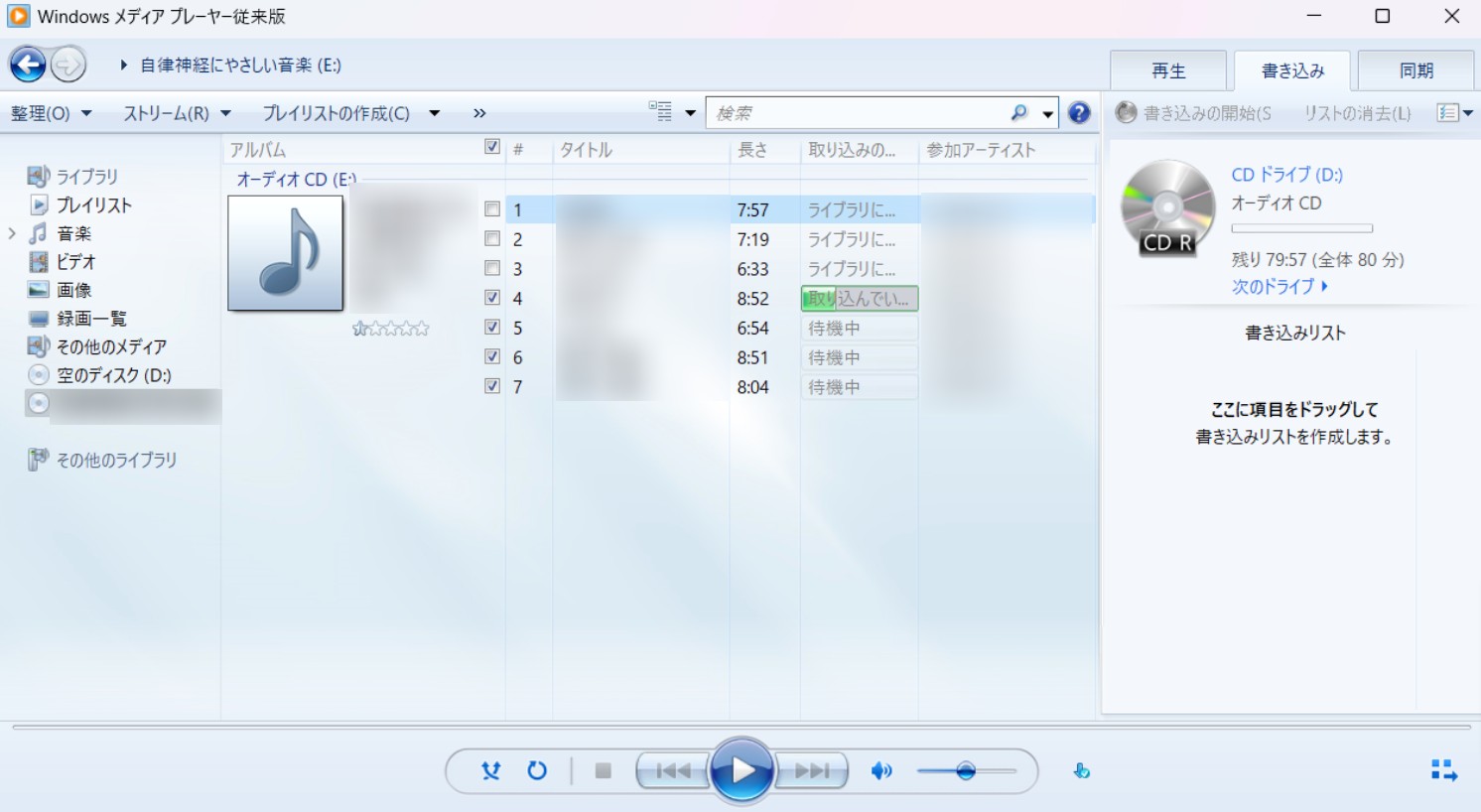Uncheck the box for track 6
The image size is (1481, 812).
point(492,355)
